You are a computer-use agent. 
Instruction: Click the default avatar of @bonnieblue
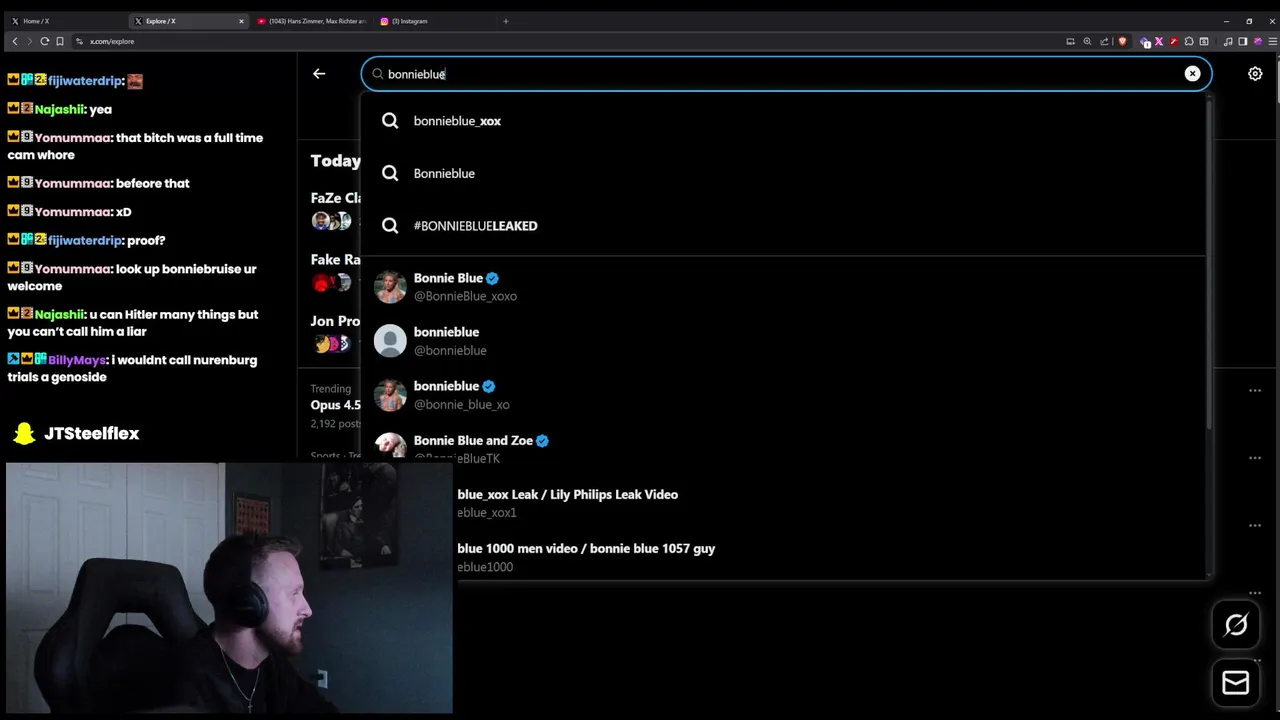(x=390, y=341)
